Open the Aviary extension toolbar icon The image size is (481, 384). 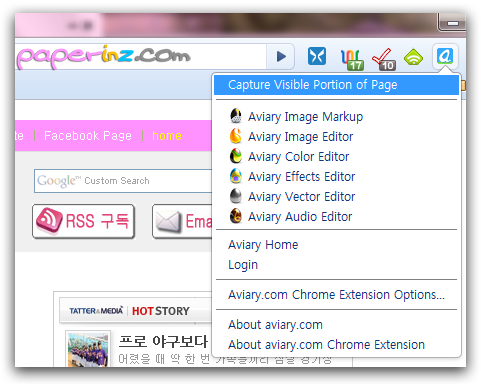[x=445, y=56]
